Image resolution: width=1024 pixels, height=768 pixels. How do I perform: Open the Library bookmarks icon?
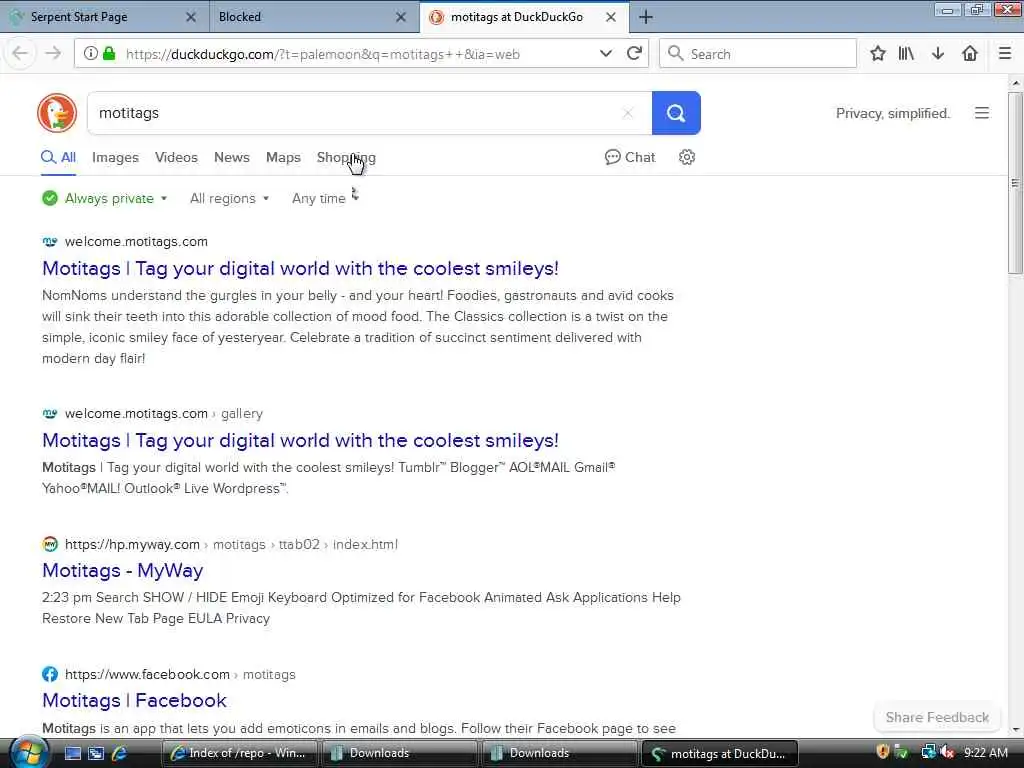906,54
